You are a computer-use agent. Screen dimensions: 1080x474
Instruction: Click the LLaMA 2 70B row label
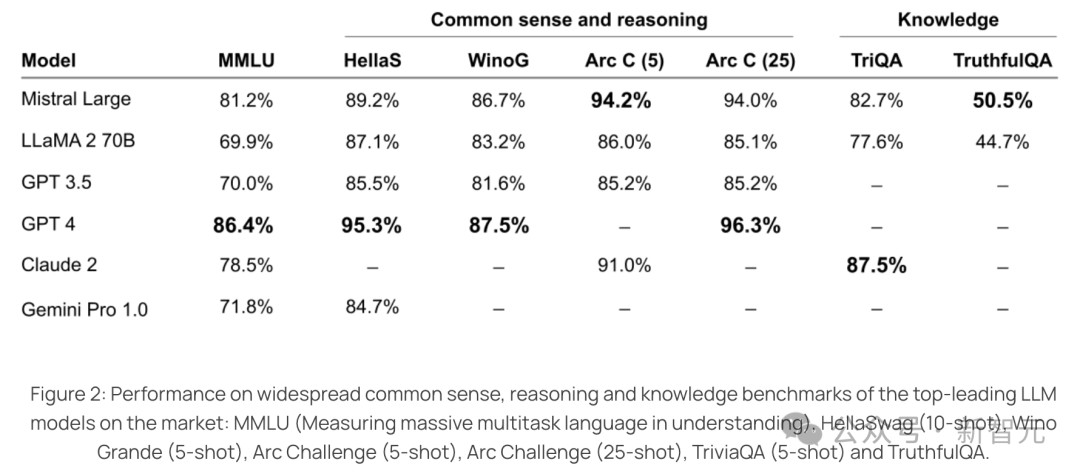(x=78, y=141)
